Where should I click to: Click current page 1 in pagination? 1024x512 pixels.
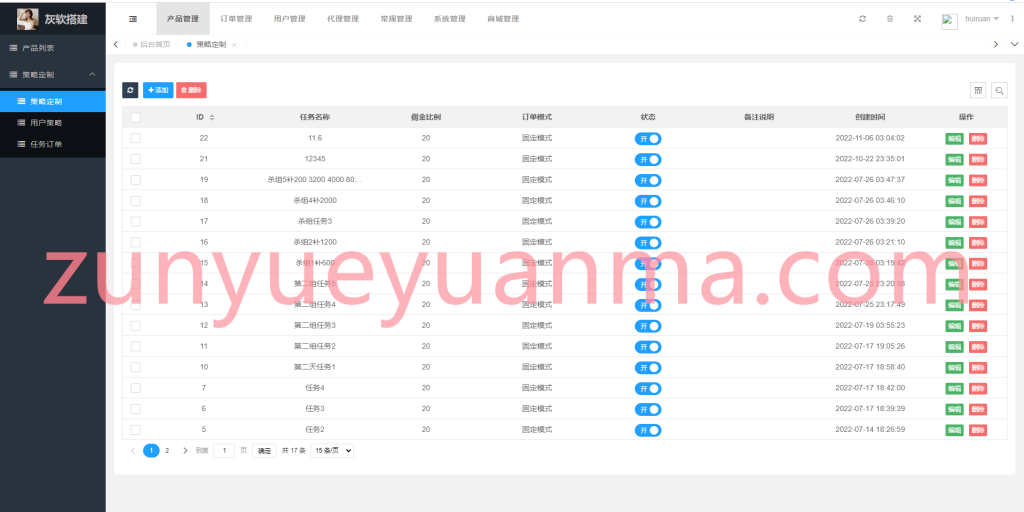[151, 451]
